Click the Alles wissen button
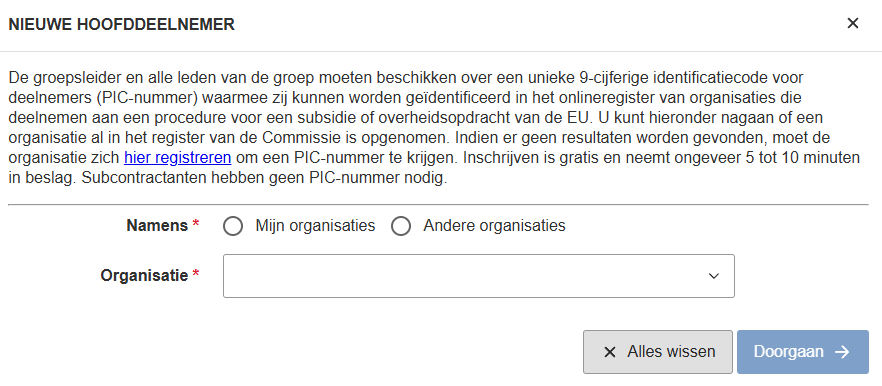The width and height of the screenshot is (882, 386). coord(658,352)
